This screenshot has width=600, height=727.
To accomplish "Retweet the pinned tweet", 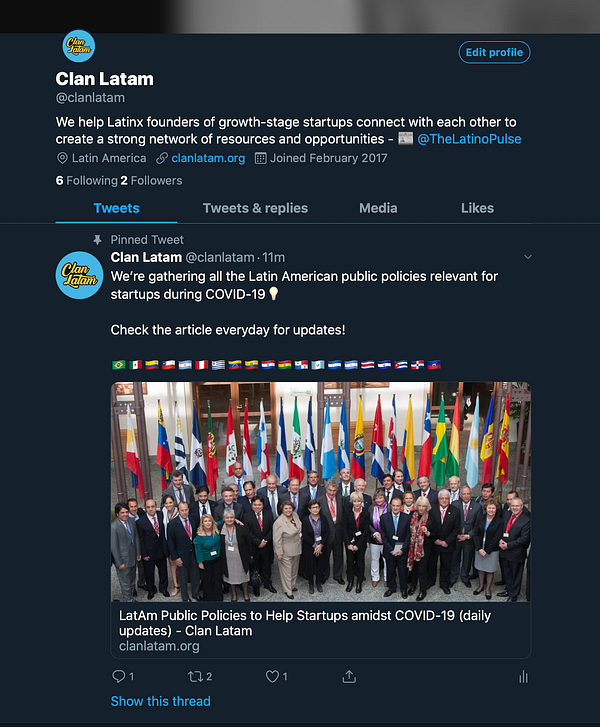I will pyautogui.click(x=195, y=677).
